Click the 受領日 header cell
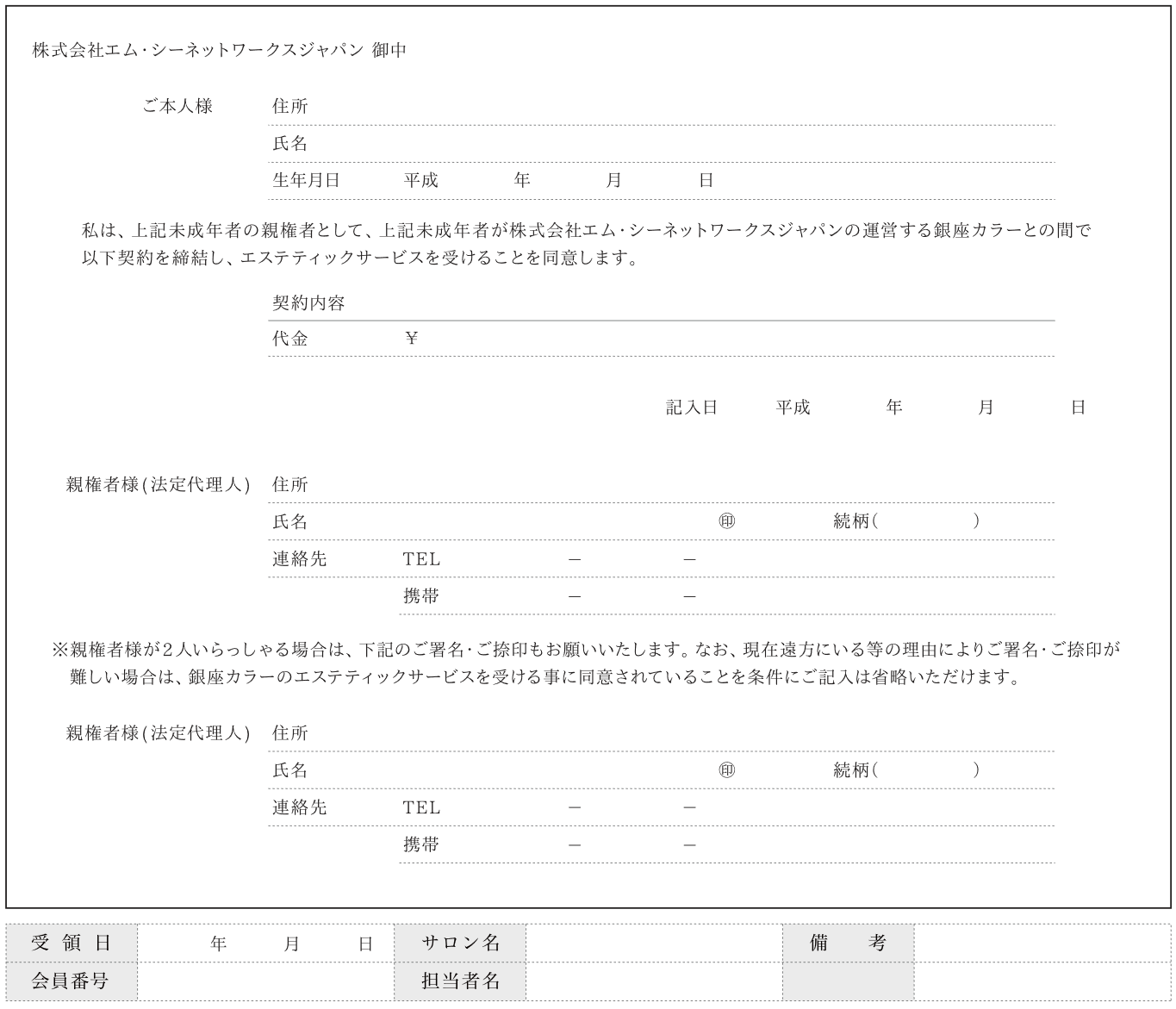 tap(72, 943)
